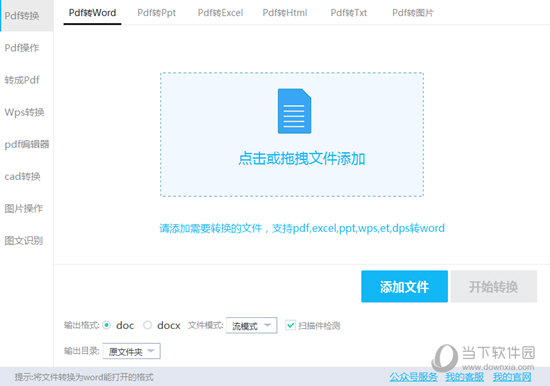Click the status bar tip 提示:将文件转换为word能打开的格式

84,377
